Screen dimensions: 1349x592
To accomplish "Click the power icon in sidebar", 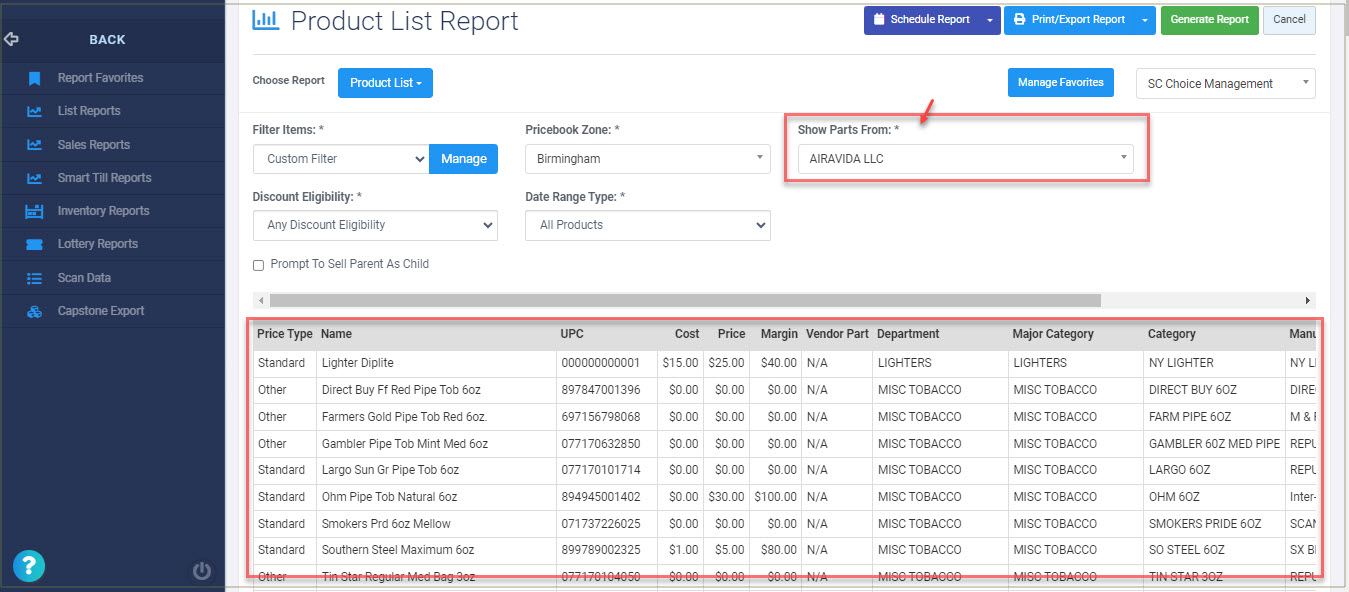I will (x=202, y=571).
